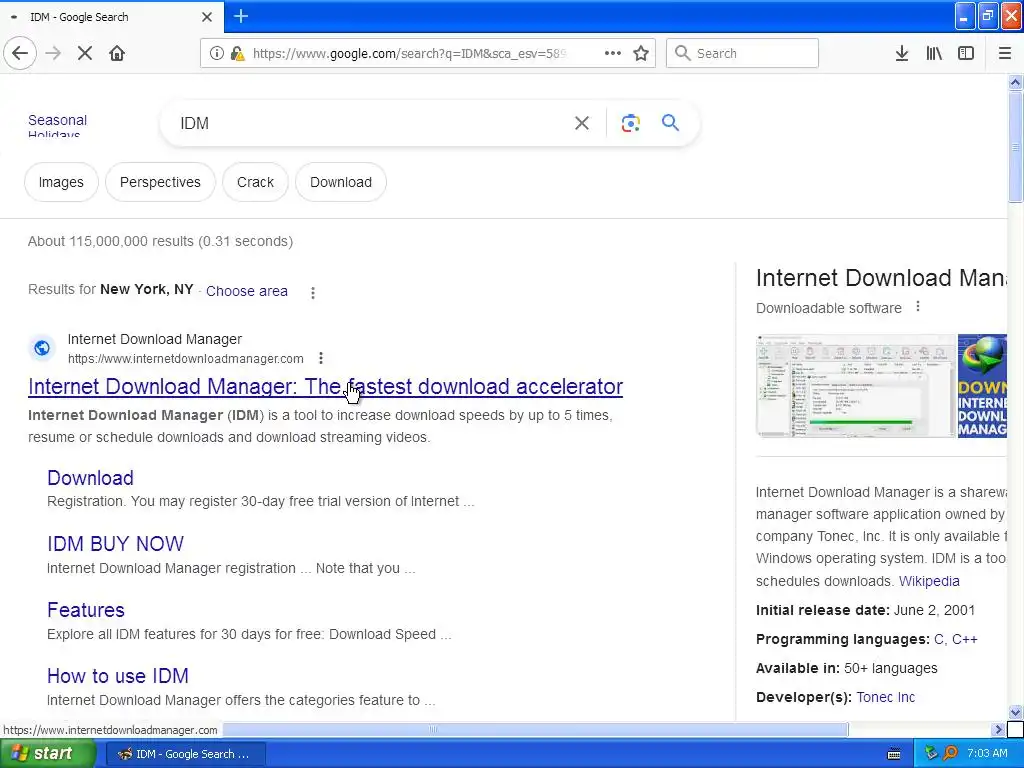
Task: Click the 7:03 AM taskbar clock
Action: (987, 753)
